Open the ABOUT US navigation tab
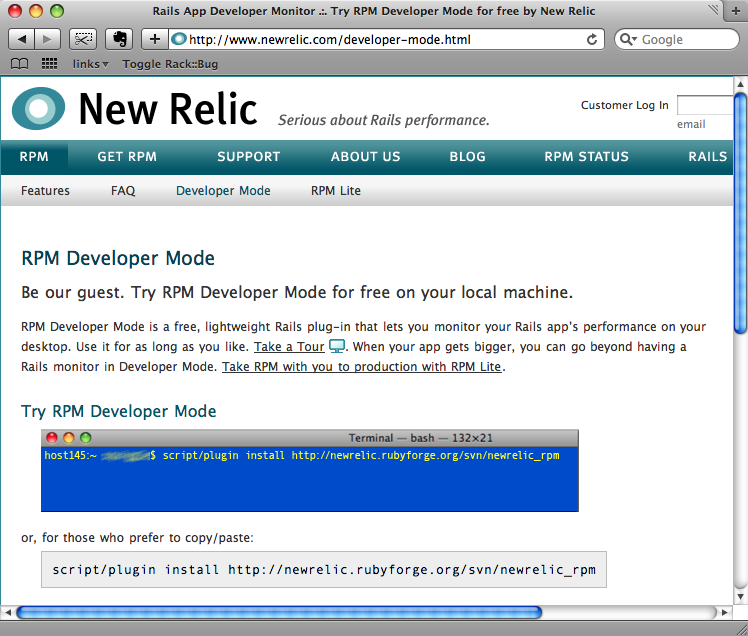 [365, 157]
